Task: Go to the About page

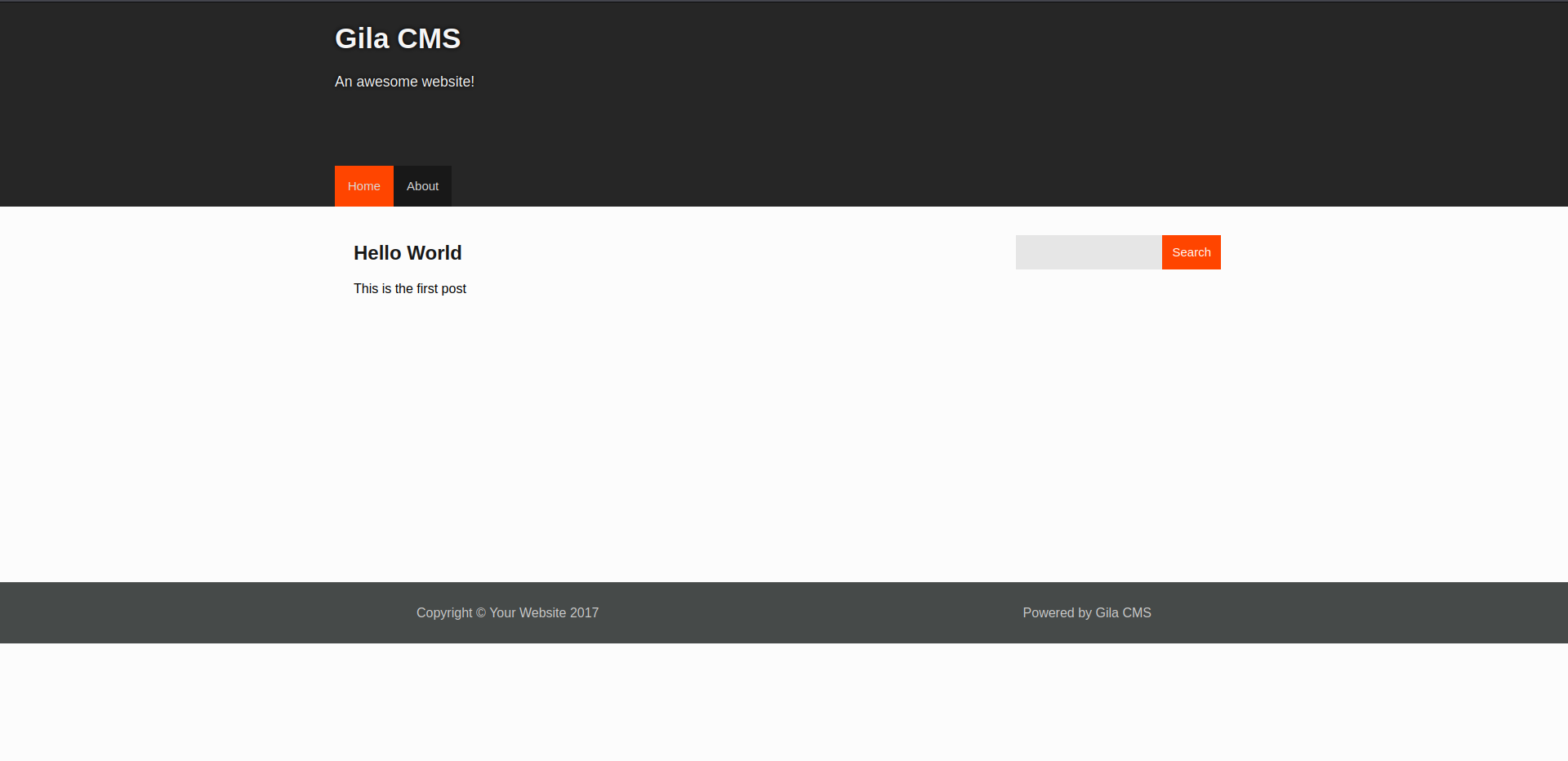Action: point(422,186)
